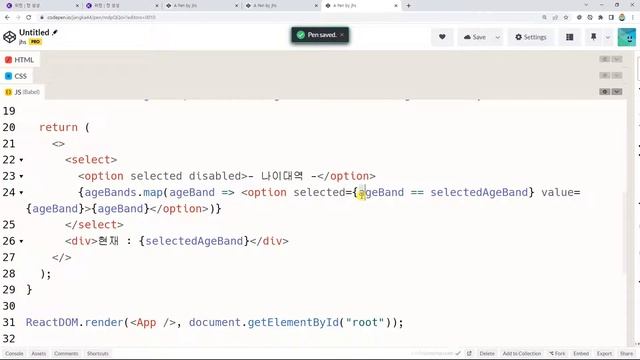Switch to the JS (Babel) editor tab
The height and width of the screenshot is (360, 640).
point(22,92)
